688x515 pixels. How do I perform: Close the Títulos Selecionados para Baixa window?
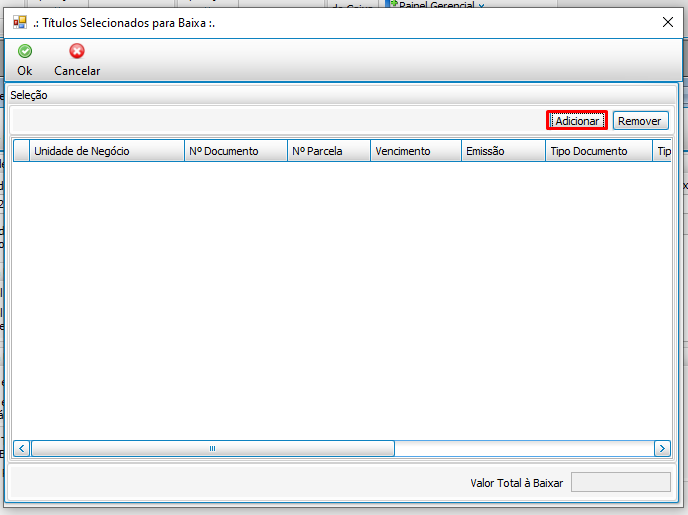pyautogui.click(x=667, y=22)
